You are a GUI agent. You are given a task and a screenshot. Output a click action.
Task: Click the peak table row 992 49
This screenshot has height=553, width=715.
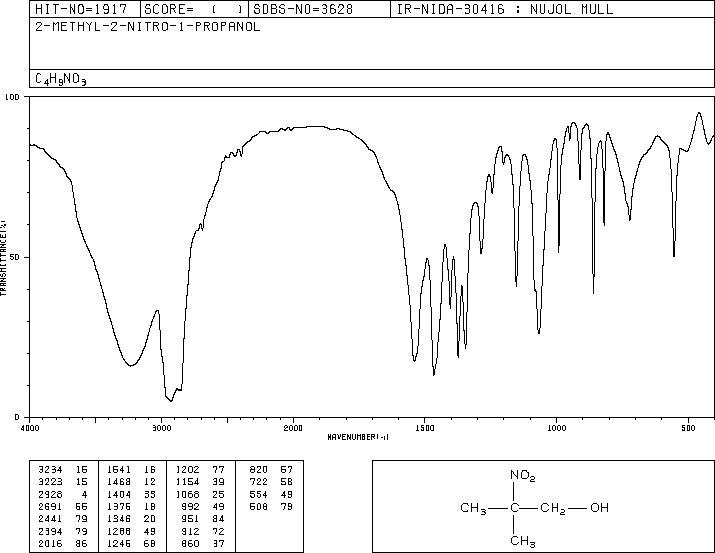coord(203,506)
